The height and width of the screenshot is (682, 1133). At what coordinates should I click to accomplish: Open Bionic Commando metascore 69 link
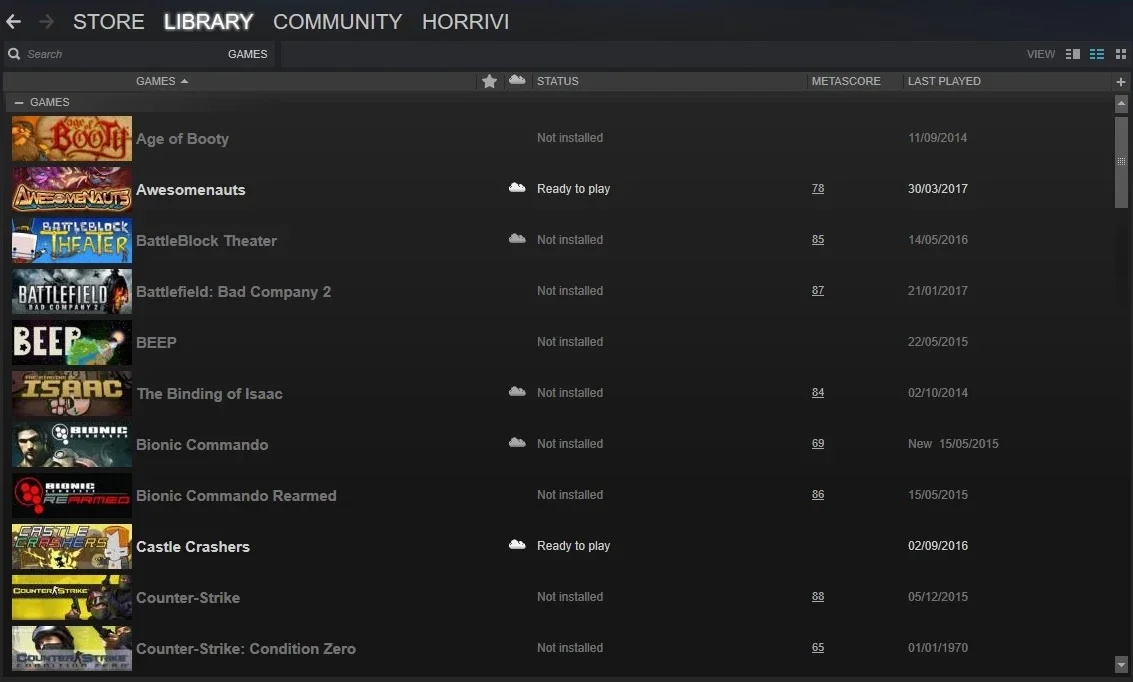(x=817, y=444)
